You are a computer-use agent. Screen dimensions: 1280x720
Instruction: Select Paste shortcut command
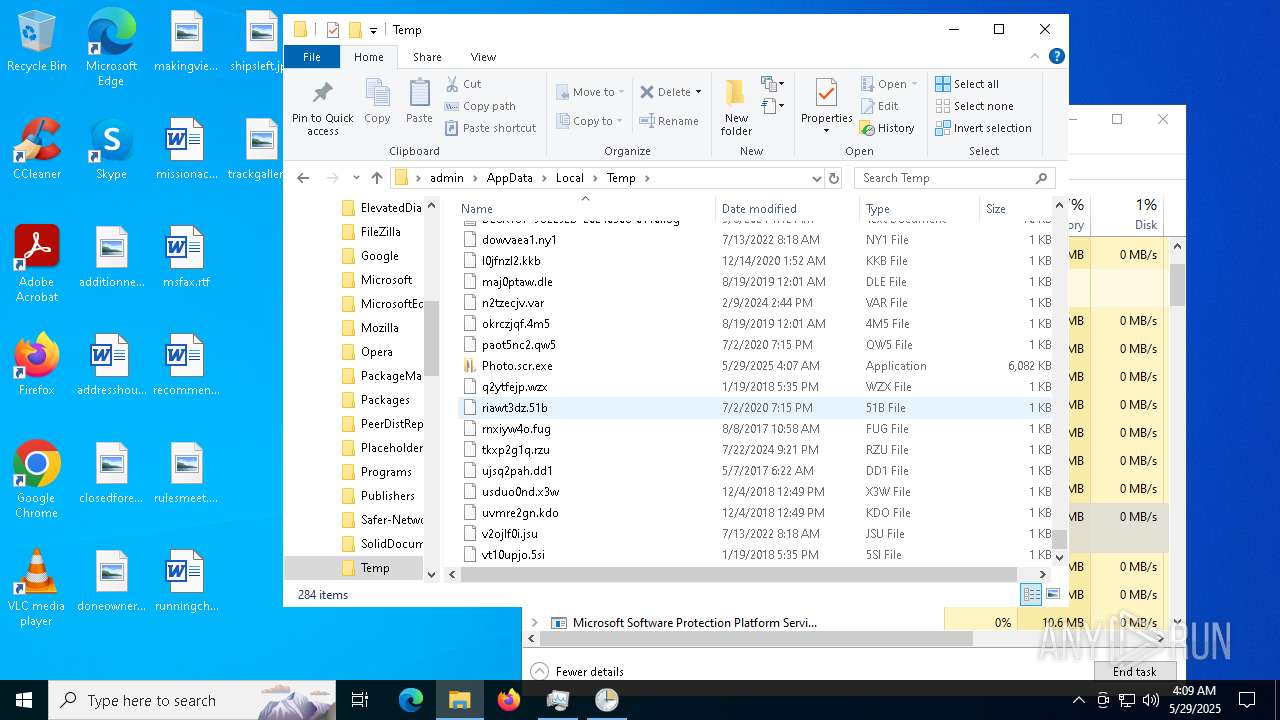490,128
